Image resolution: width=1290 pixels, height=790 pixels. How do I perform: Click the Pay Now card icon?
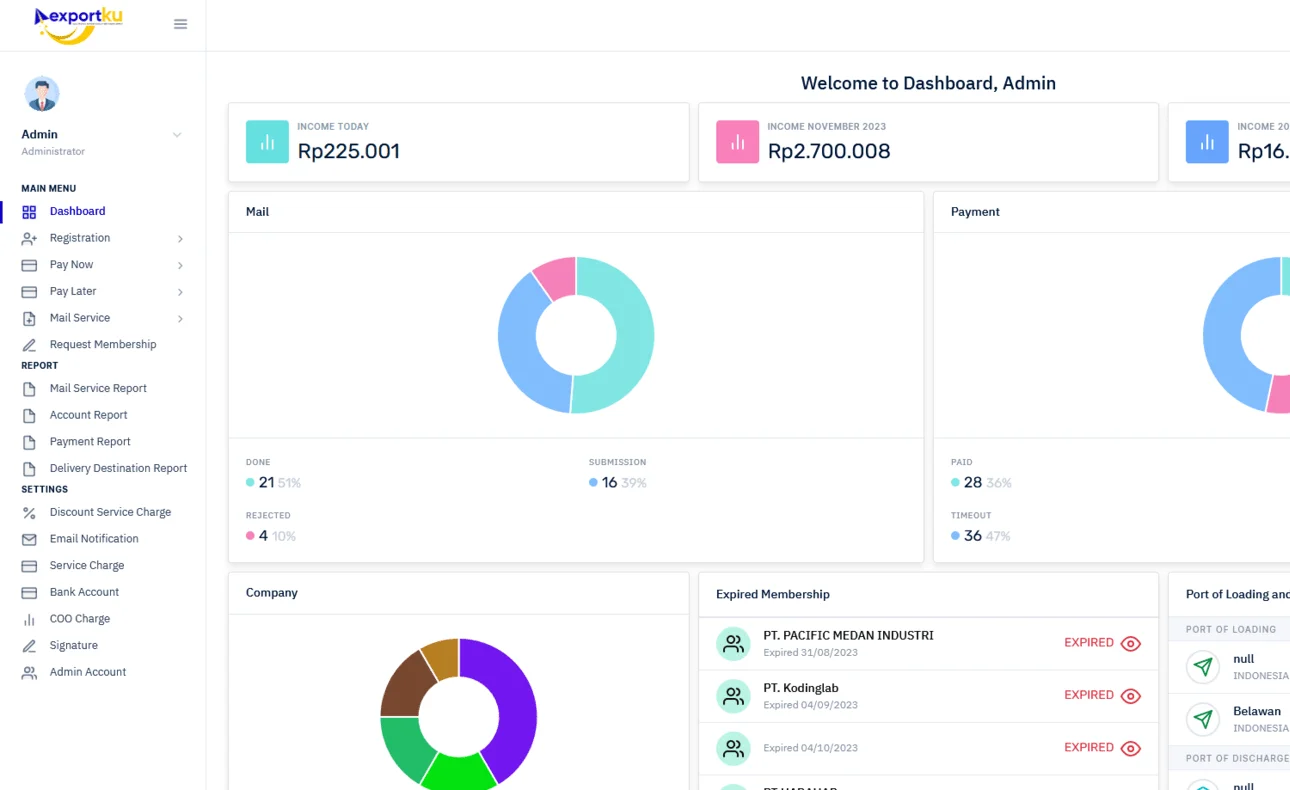pos(29,265)
